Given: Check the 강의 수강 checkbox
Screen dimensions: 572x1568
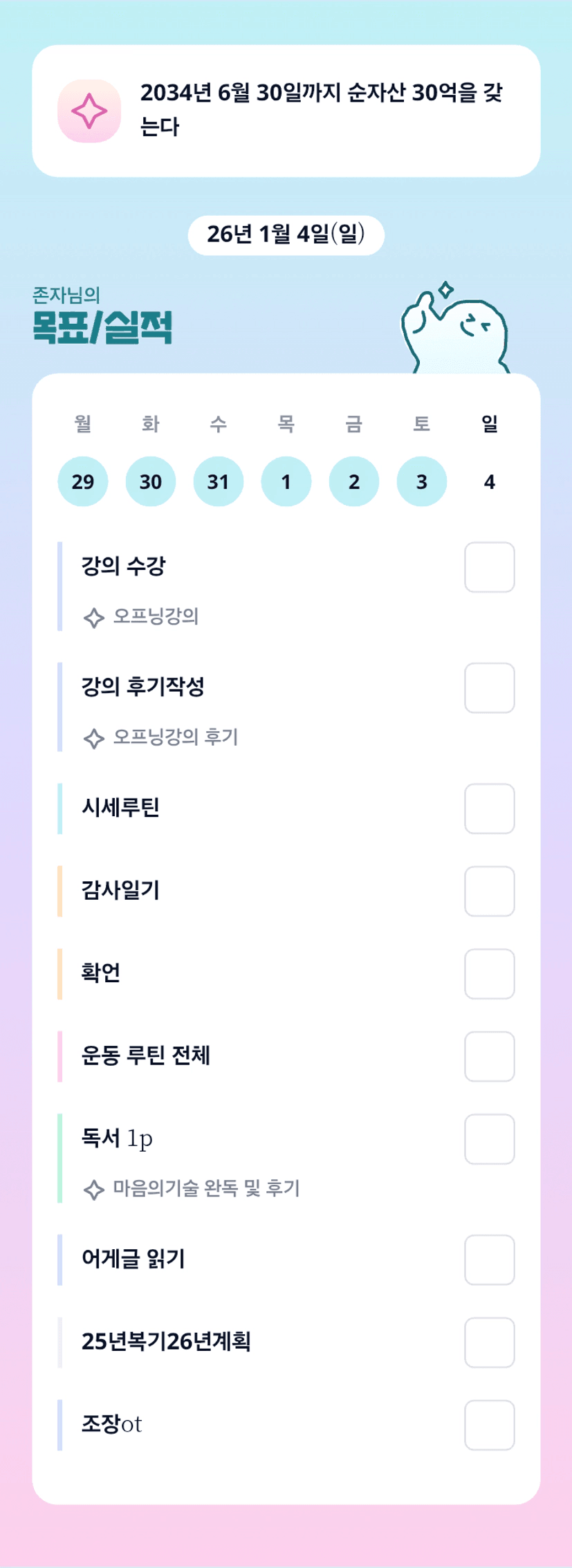Looking at the screenshot, I should pyautogui.click(x=489, y=567).
